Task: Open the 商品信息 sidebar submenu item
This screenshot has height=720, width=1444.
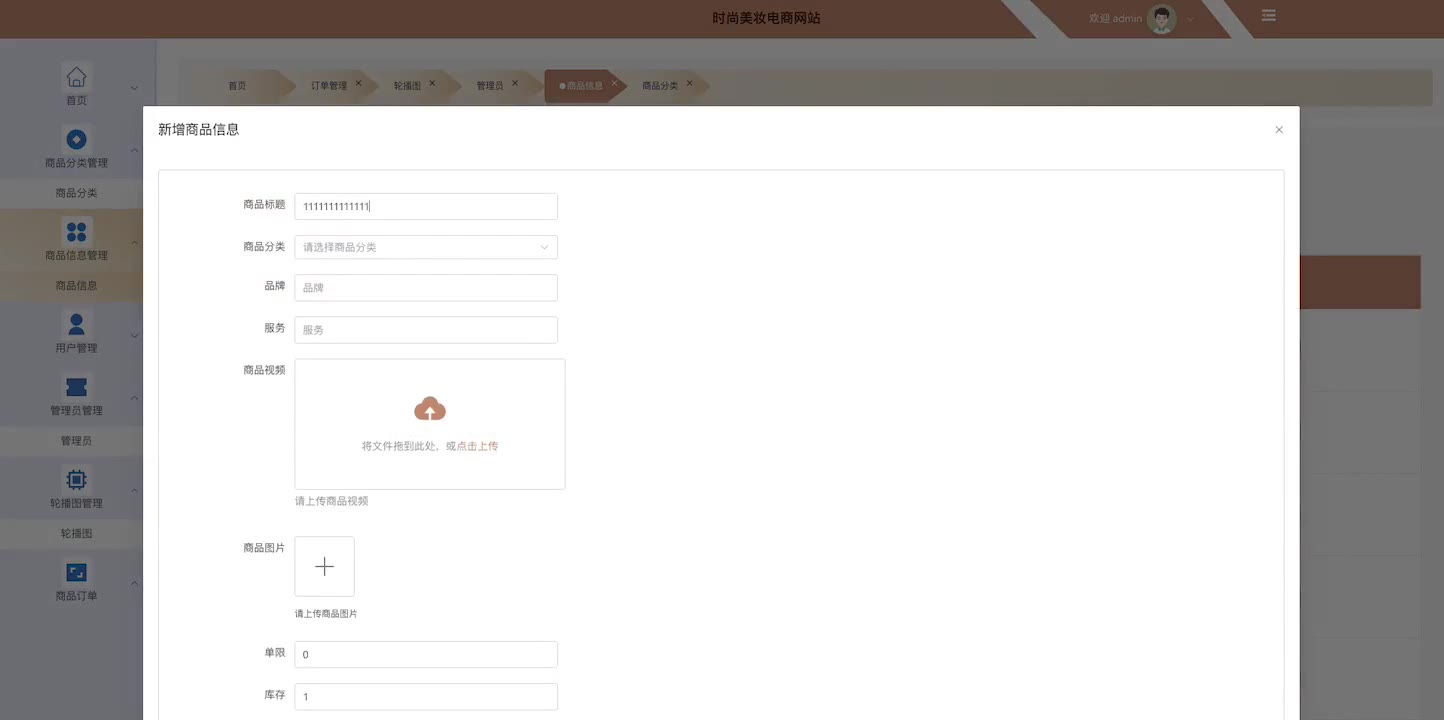Action: click(76, 285)
